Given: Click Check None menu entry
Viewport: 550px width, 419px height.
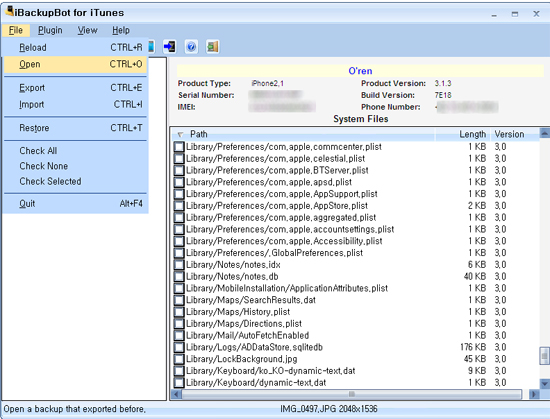Looking at the screenshot, I should [75, 166].
